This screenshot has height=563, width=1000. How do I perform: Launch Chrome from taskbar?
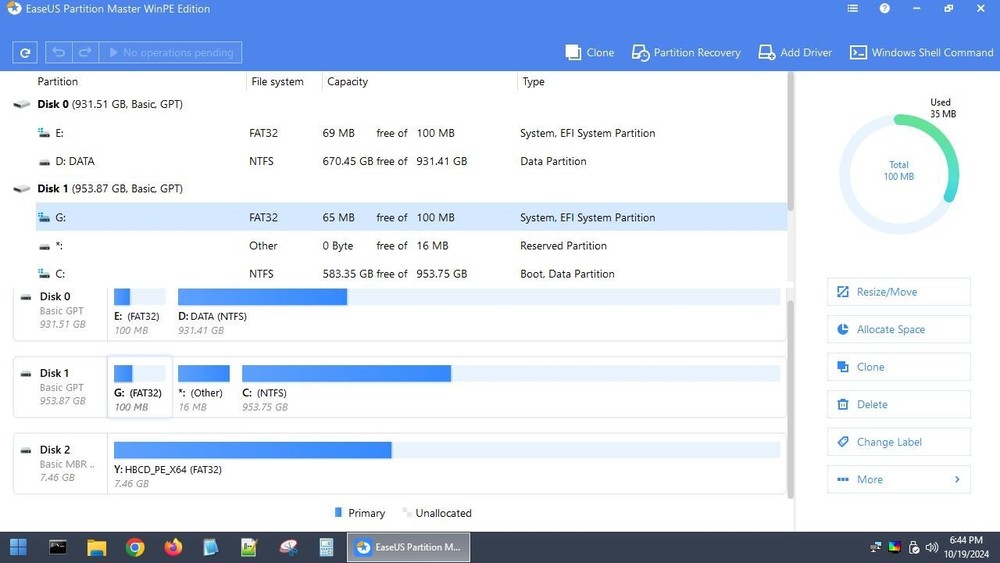[x=135, y=547]
